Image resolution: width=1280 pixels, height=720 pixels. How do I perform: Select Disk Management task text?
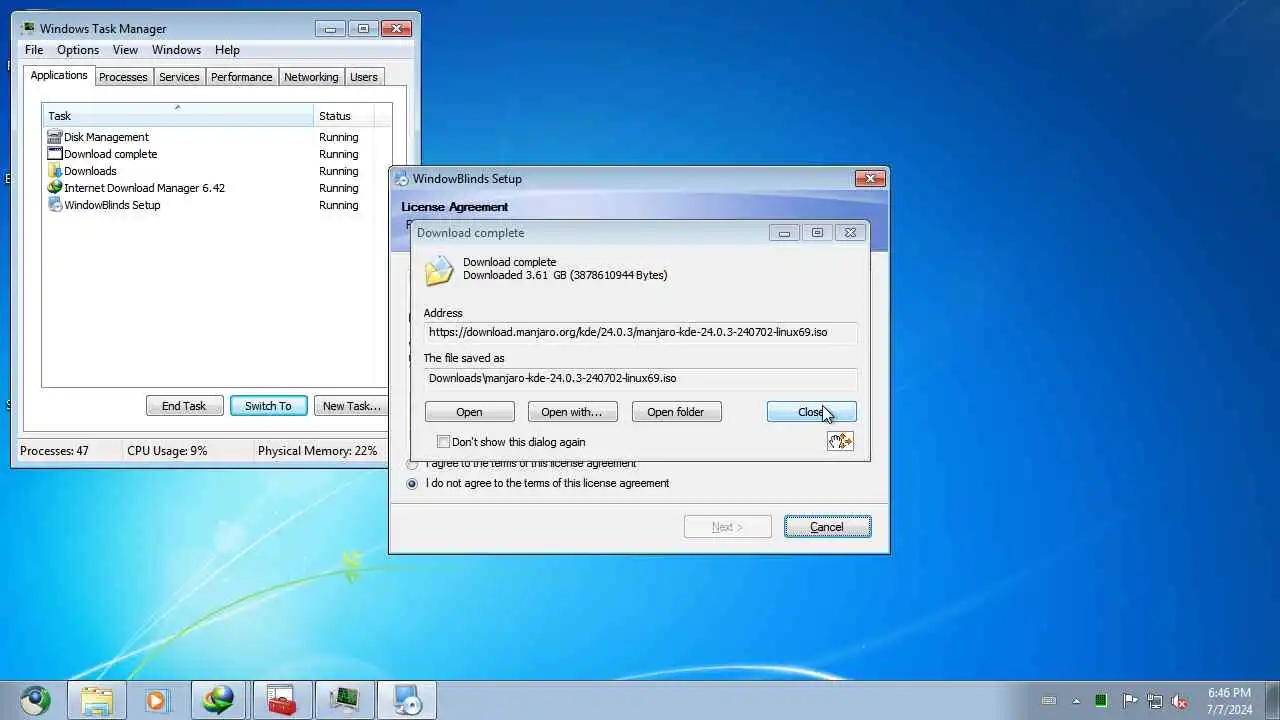tap(106, 137)
